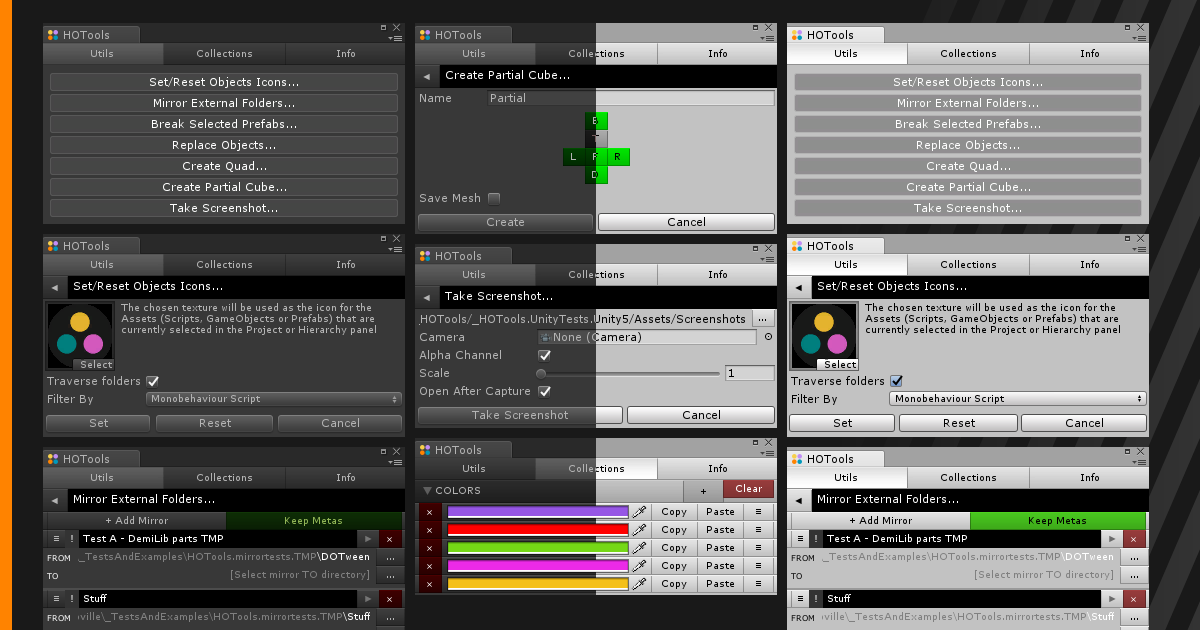Click the Clear button in the colors panel

(748, 490)
